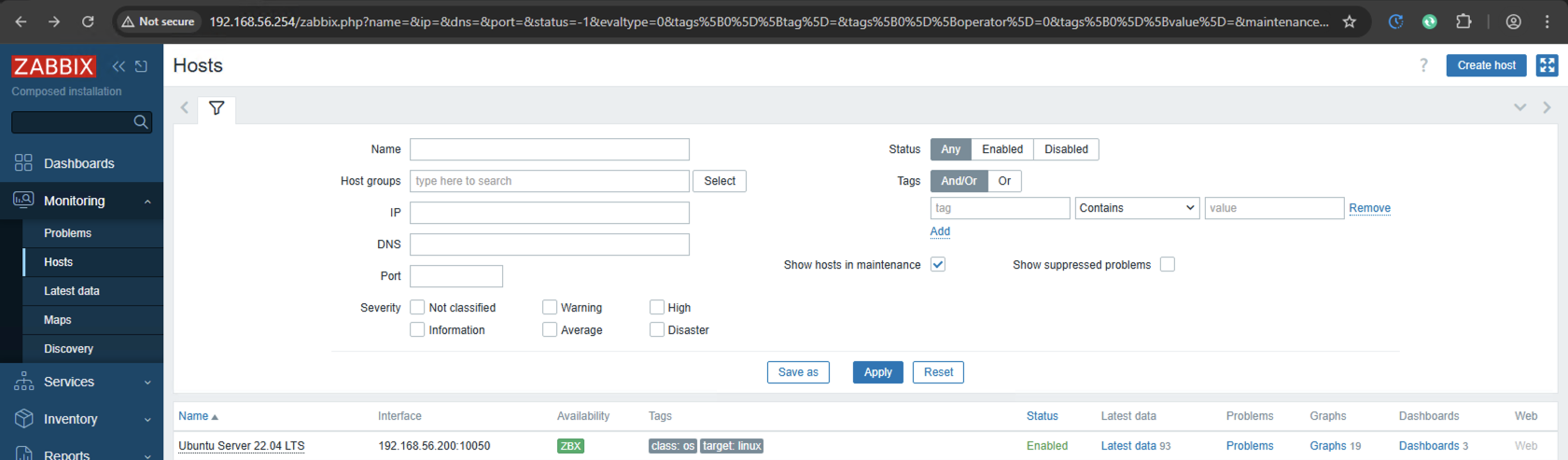Click the sidebar search magnifier icon
1568x460 pixels.
coord(141,122)
